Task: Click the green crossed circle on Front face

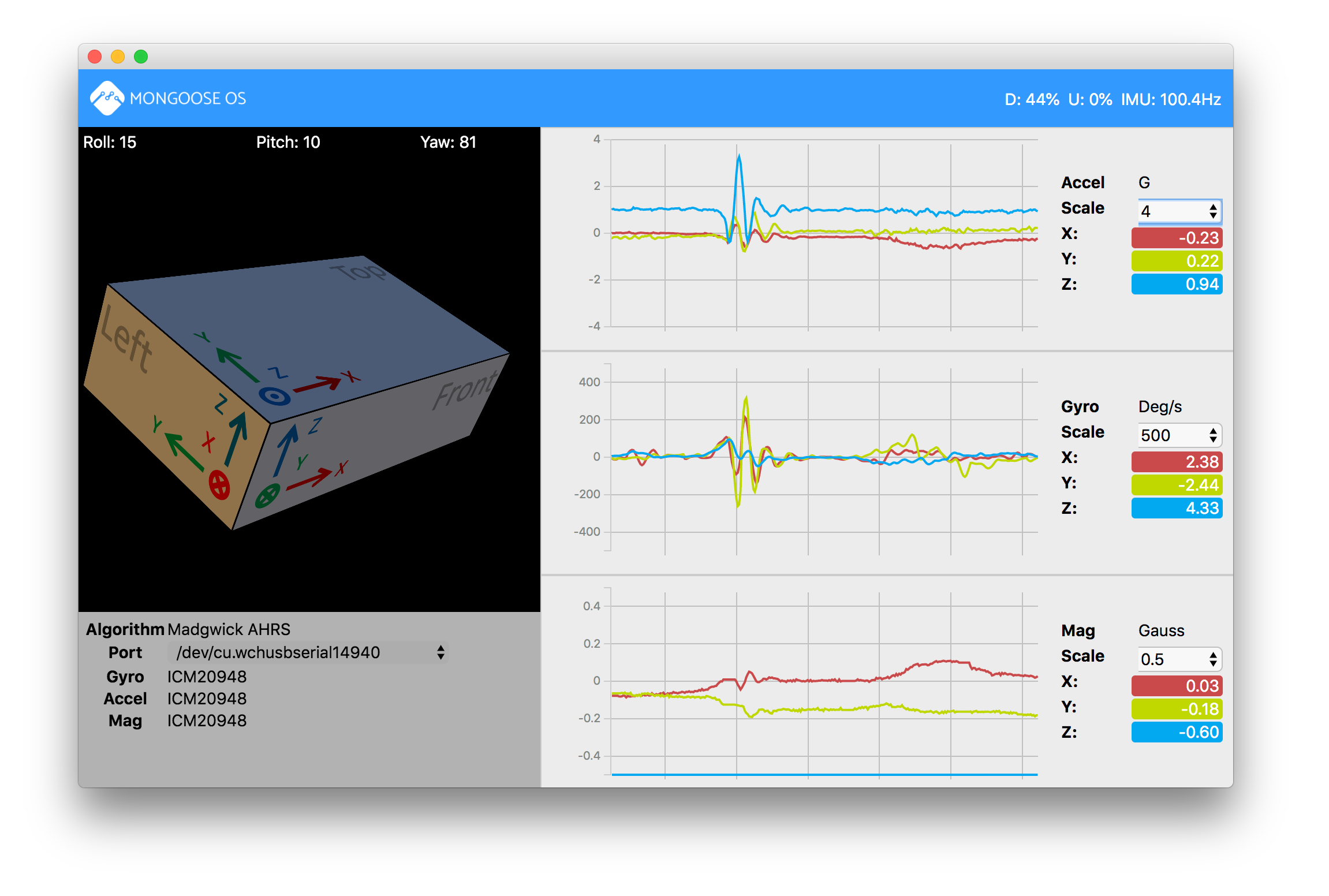Action: [x=267, y=495]
